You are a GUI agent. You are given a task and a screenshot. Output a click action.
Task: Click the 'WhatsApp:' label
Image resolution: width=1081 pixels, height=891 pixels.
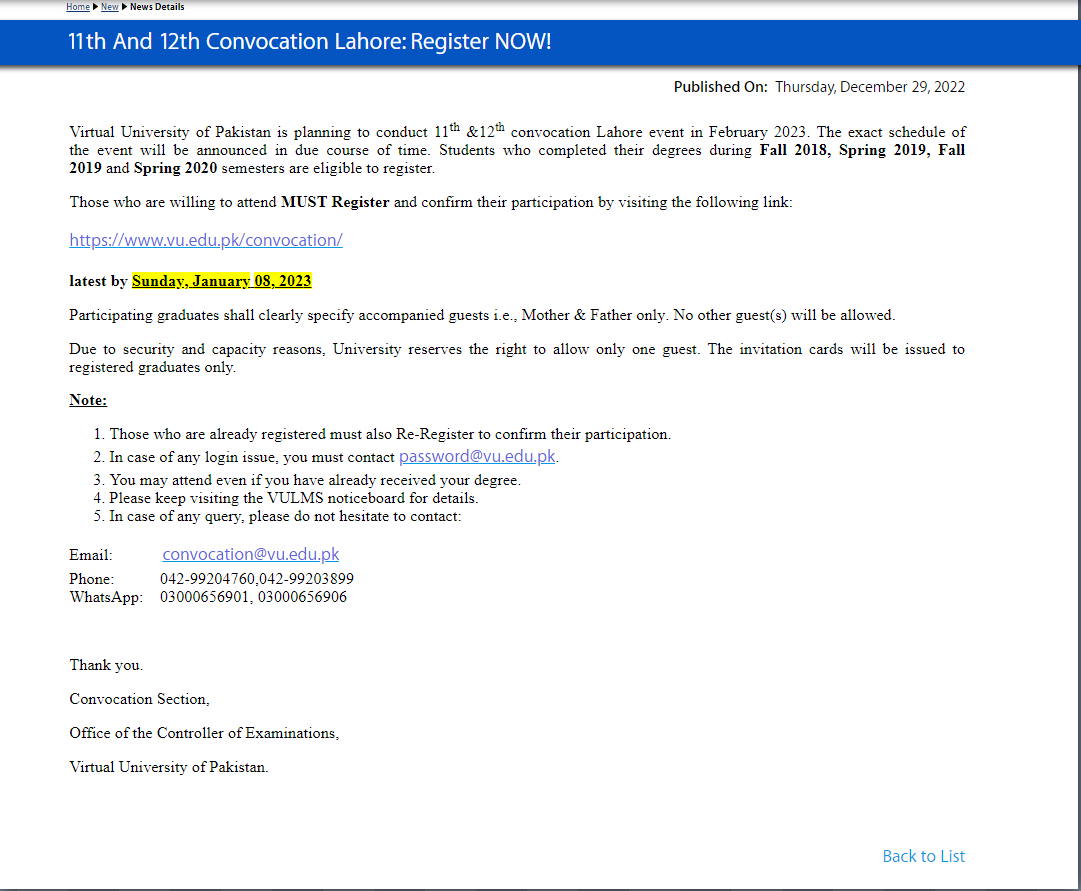(x=106, y=597)
